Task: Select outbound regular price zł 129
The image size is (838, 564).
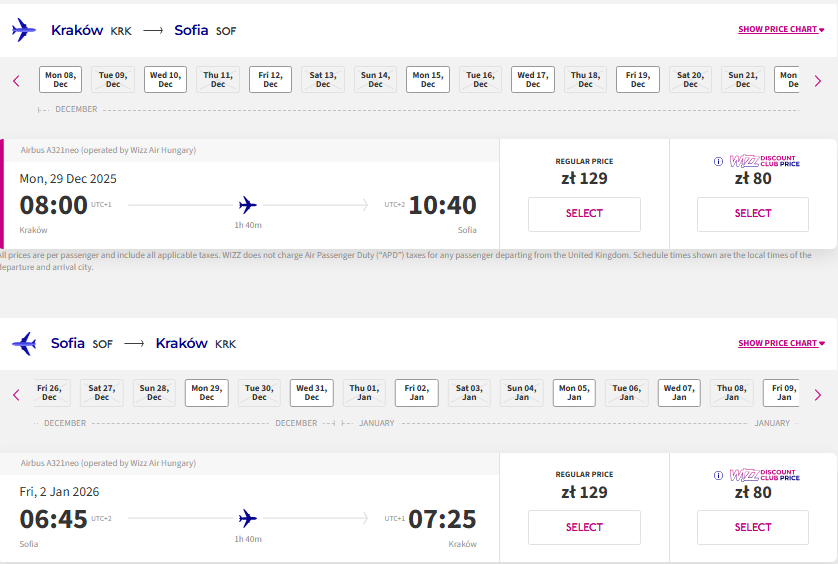Action: point(584,214)
